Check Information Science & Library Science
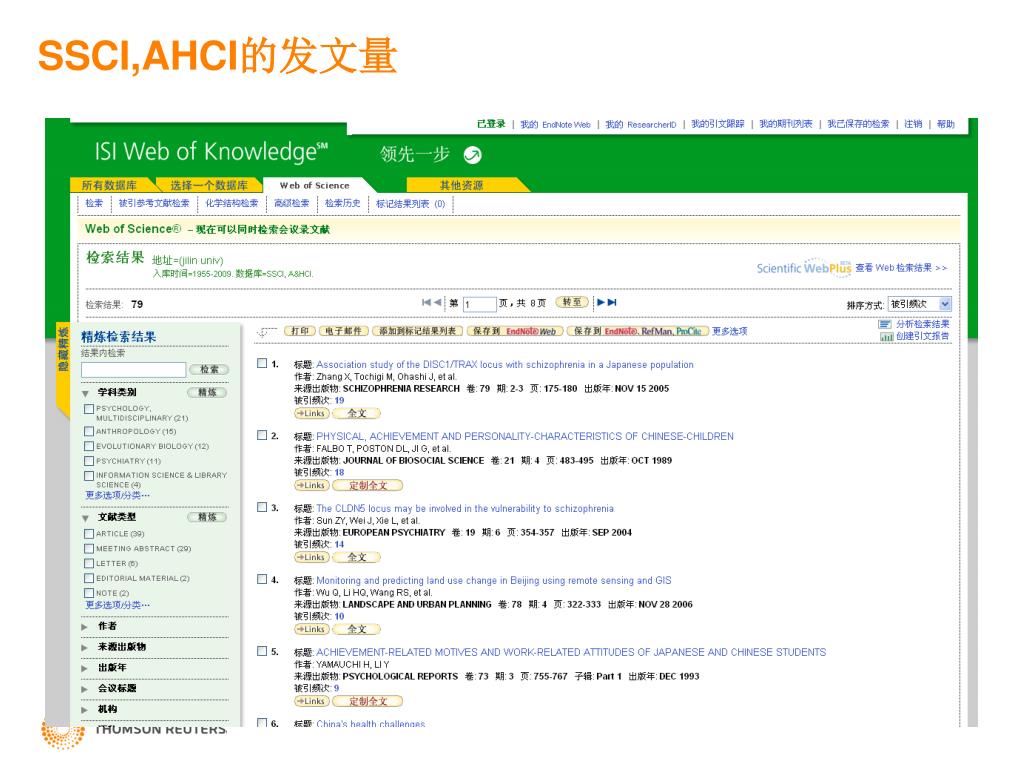The height and width of the screenshot is (768, 1024). point(89,476)
